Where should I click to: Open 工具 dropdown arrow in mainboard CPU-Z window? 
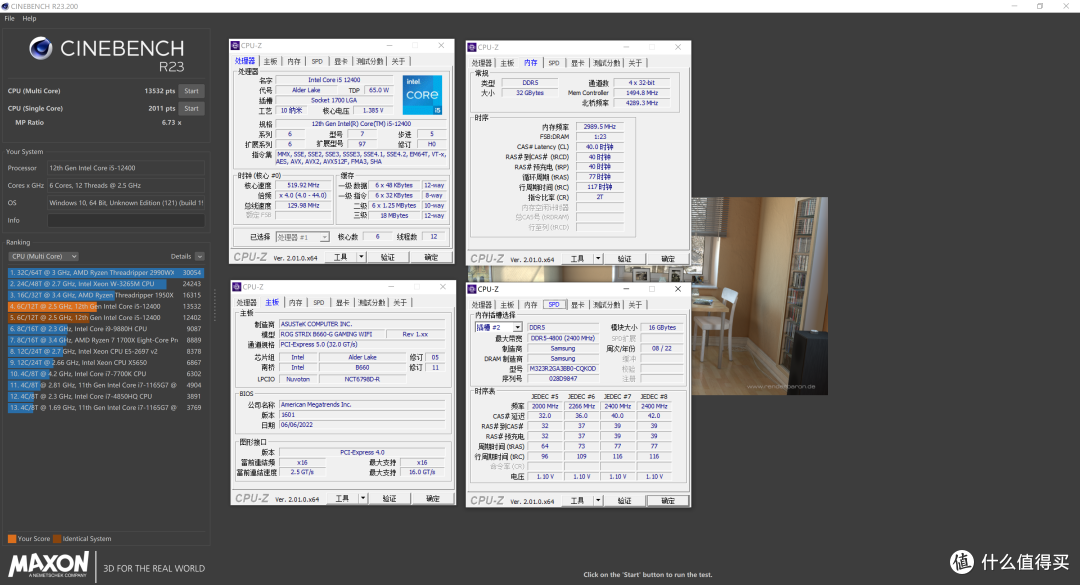(363, 498)
